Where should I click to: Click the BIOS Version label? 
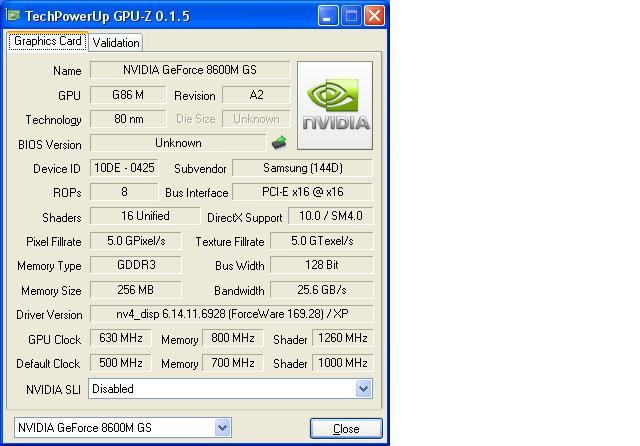tap(49, 144)
